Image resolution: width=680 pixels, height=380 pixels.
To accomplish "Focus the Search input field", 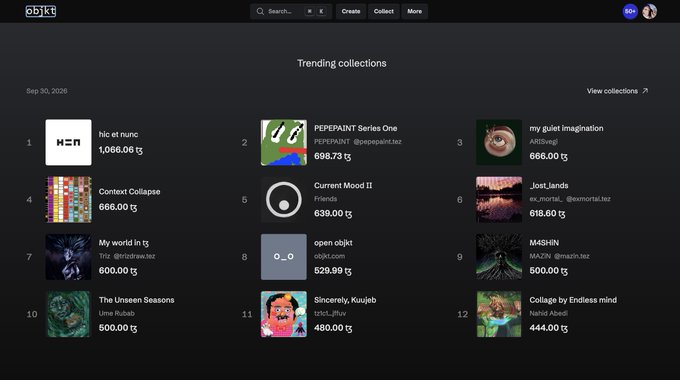I will click(x=291, y=11).
